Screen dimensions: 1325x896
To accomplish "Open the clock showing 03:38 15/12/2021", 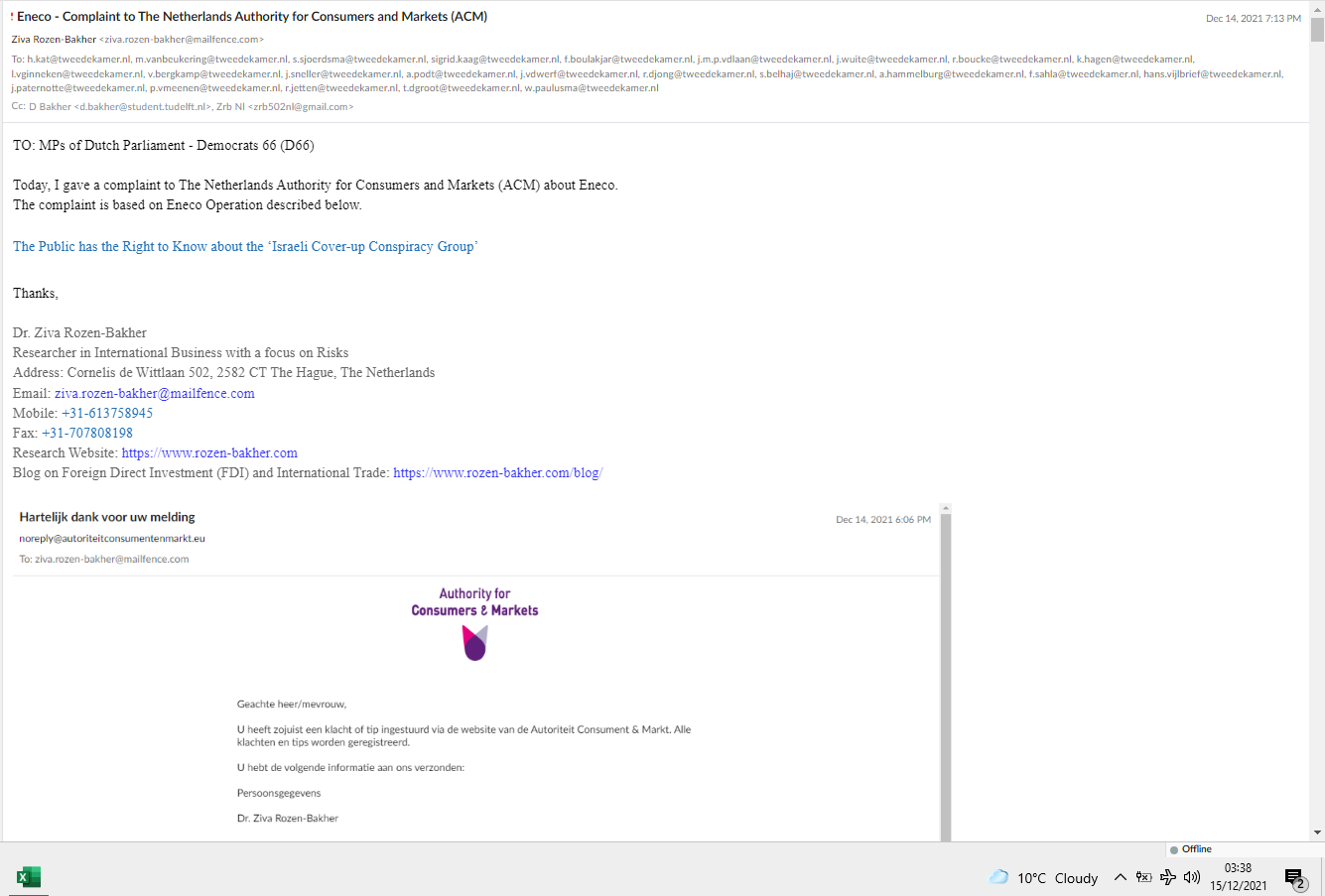I will point(1238,877).
